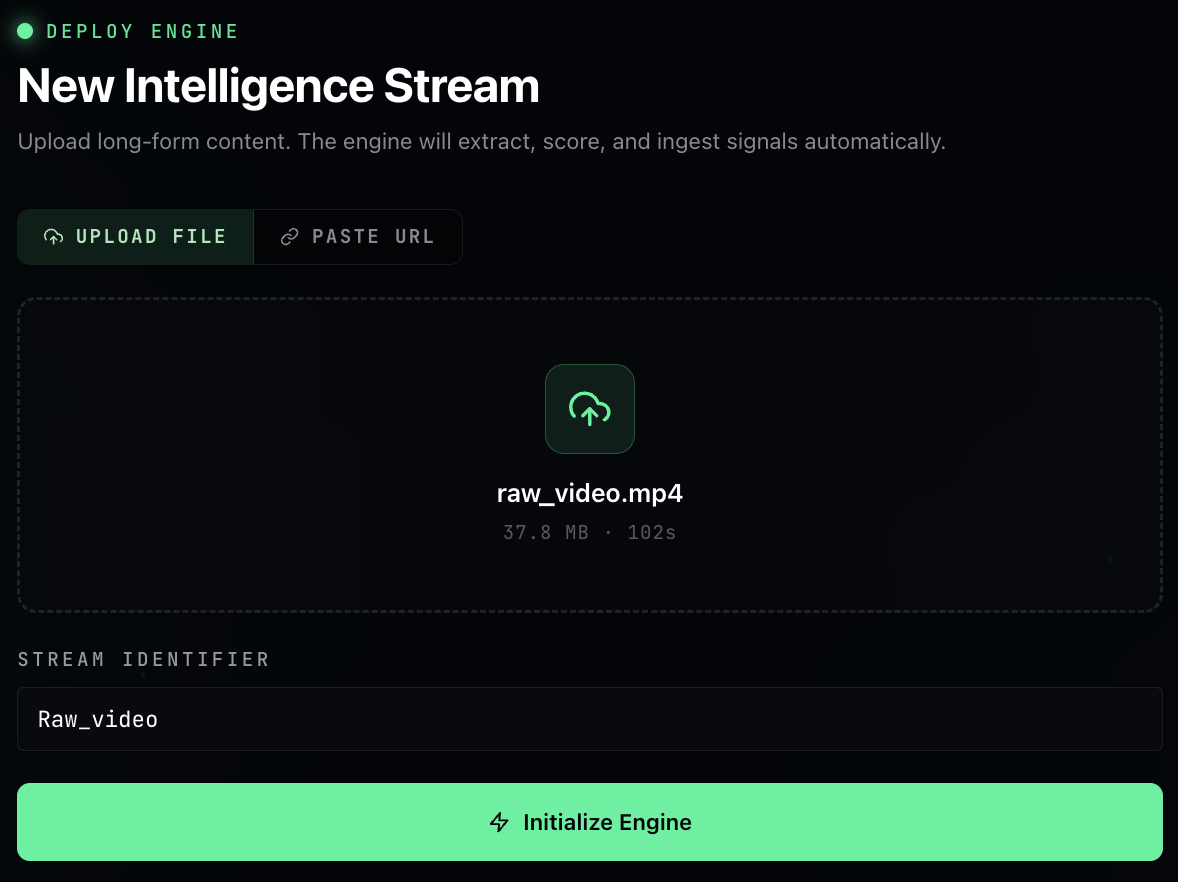This screenshot has width=1178, height=882.
Task: Click the Initialize Engine button
Action: [590, 822]
